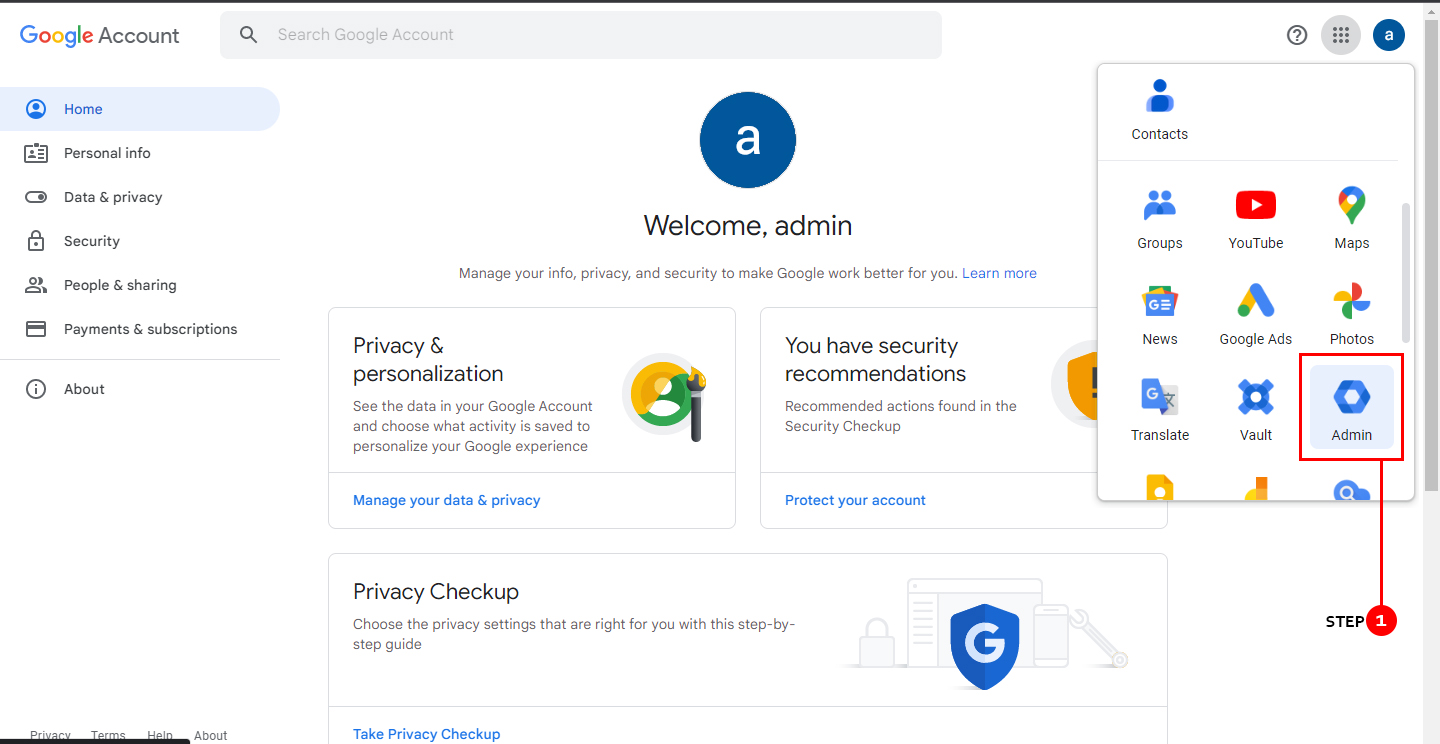This screenshot has height=744, width=1440.
Task: Open Google Maps icon
Action: pyautogui.click(x=1351, y=217)
